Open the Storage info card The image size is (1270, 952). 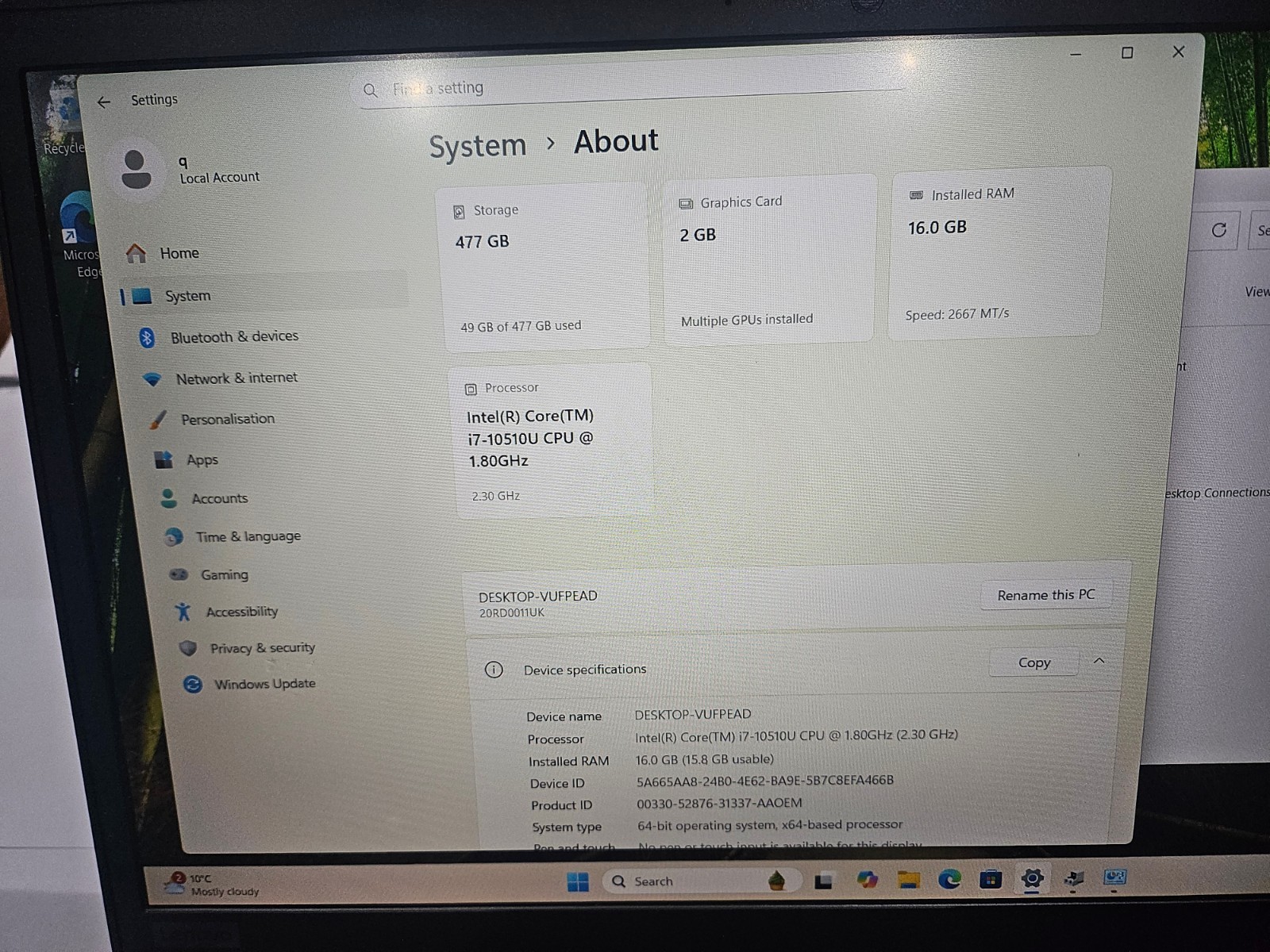[546, 267]
